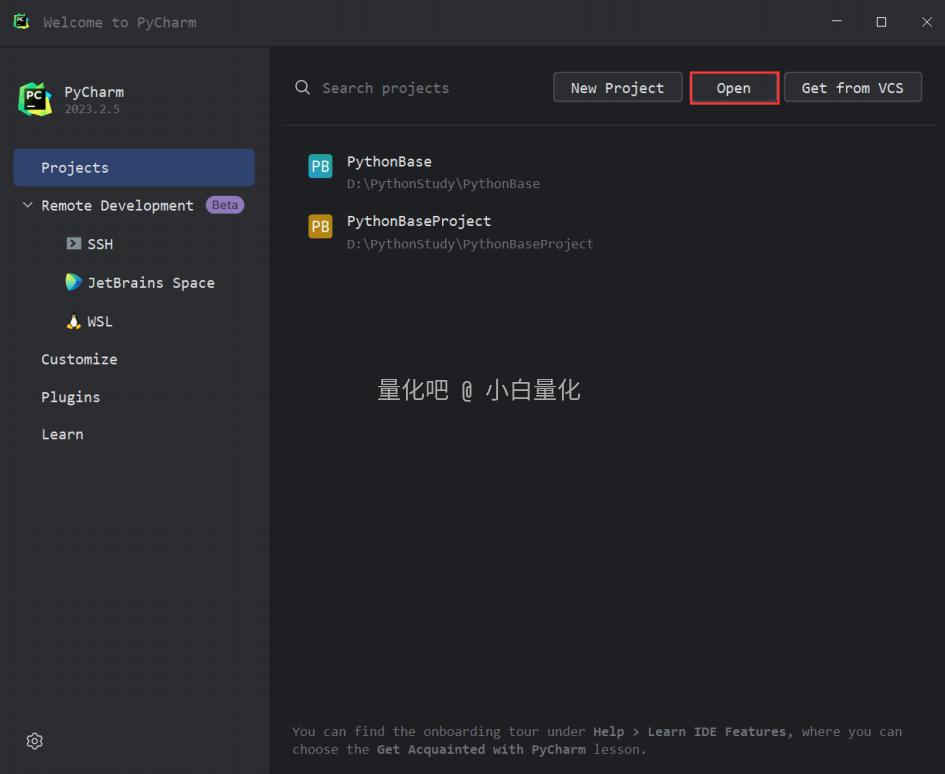Click the Open button
The width and height of the screenshot is (945, 774).
click(733, 88)
